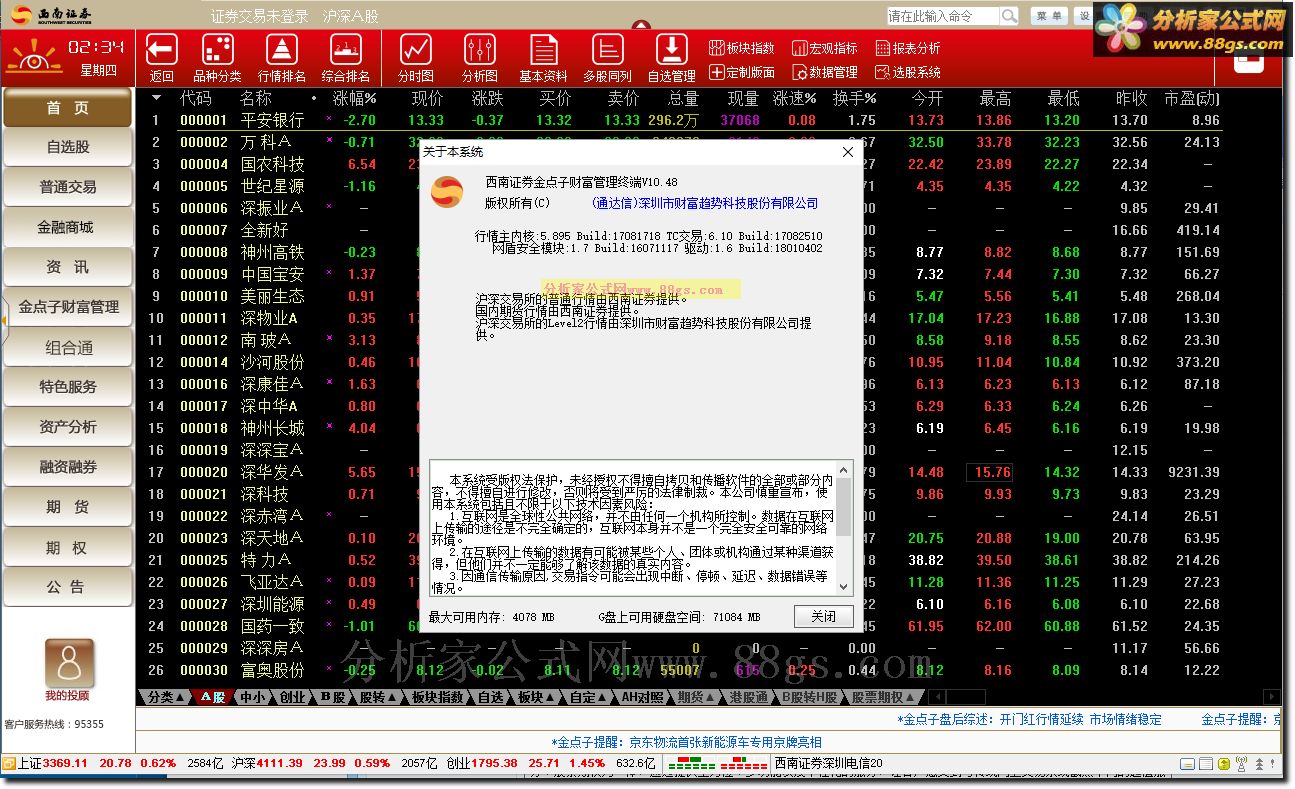1295x789 pixels.
Task: Open 普通交易 in the left sidebar
Action: click(68, 187)
